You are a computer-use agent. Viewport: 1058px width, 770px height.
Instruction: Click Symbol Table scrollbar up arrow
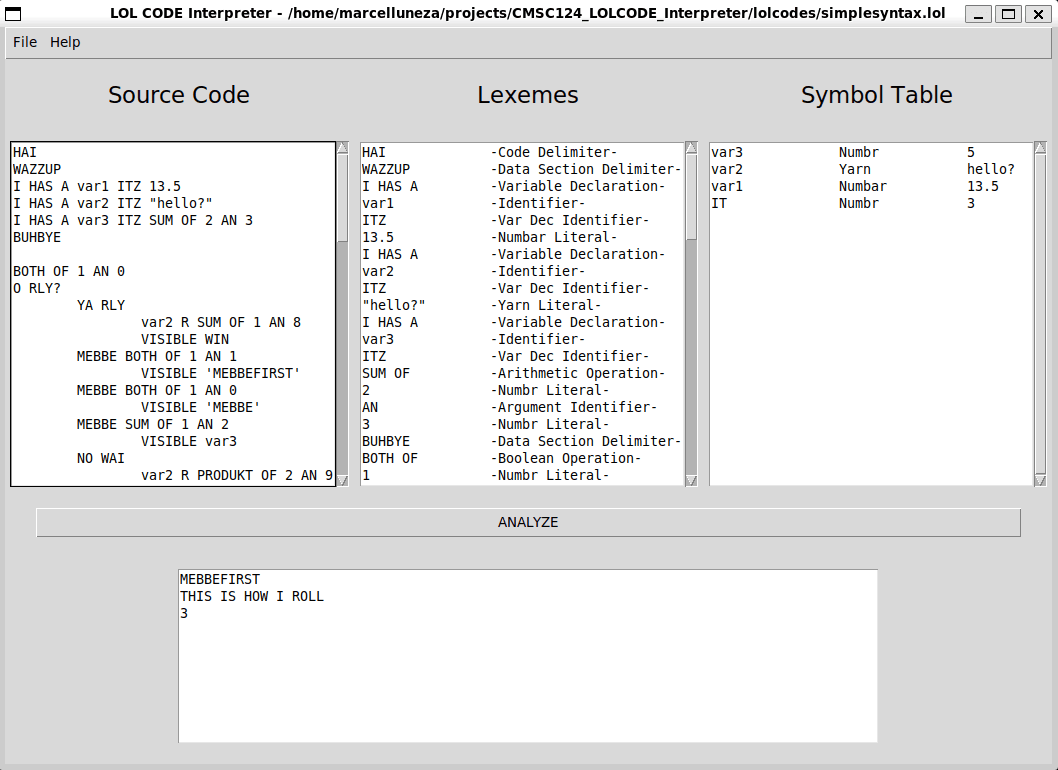1040,148
